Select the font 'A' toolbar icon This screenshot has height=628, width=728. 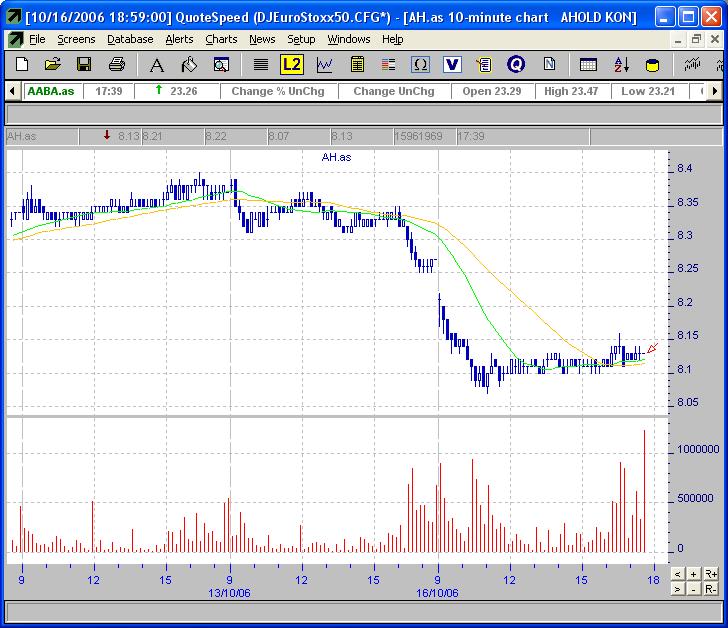pyautogui.click(x=156, y=65)
